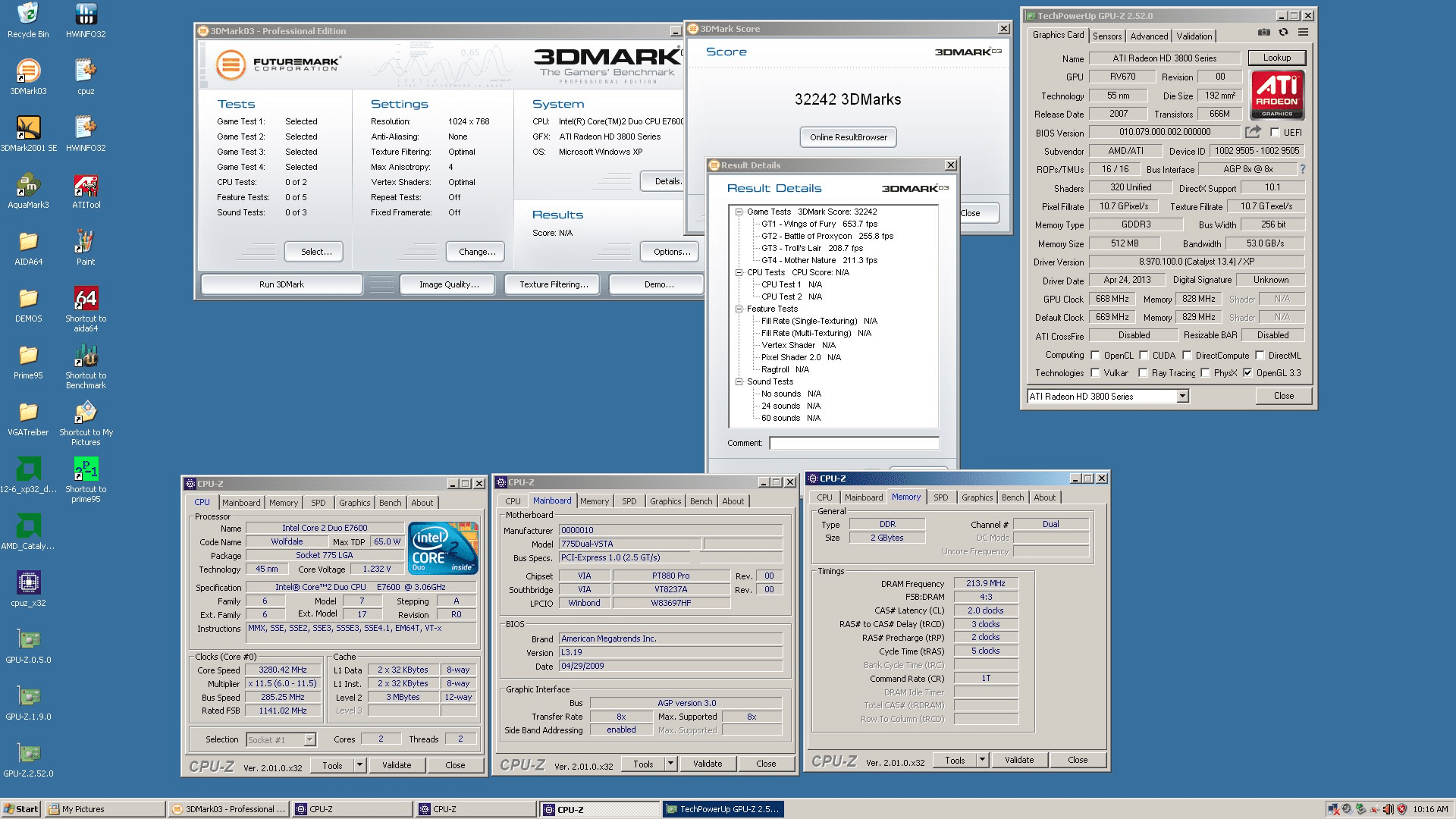Toggle the DirectML checkbox
Screen dimensions: 1456x819
[x=1260, y=355]
